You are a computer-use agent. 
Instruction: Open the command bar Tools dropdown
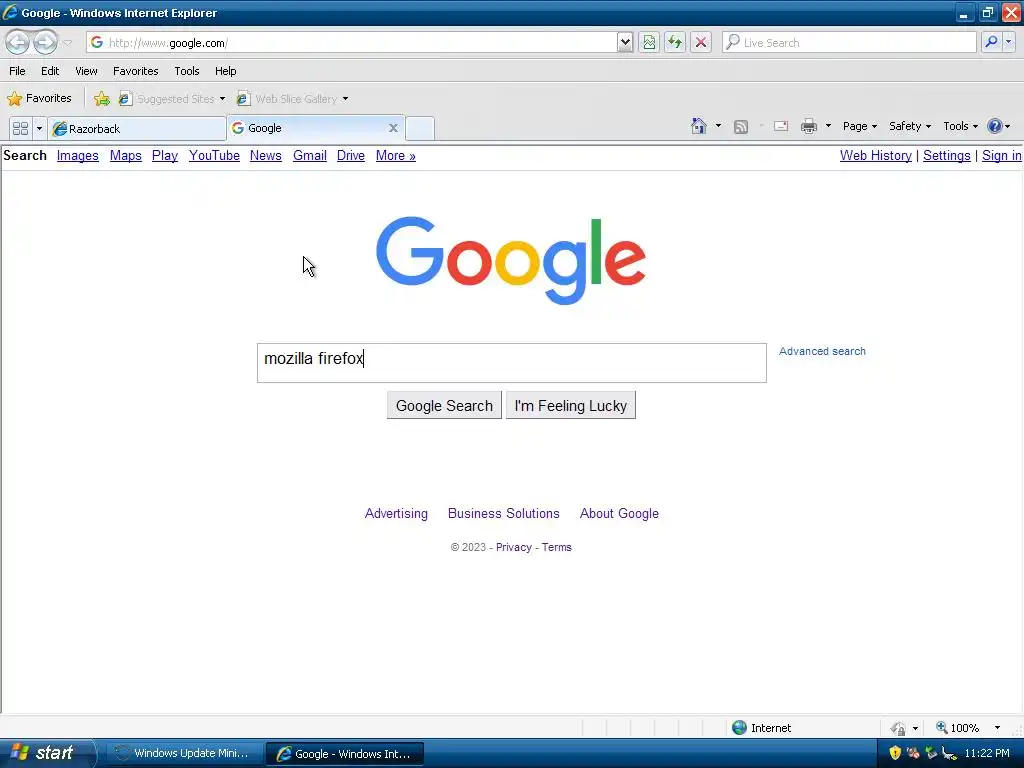960,126
